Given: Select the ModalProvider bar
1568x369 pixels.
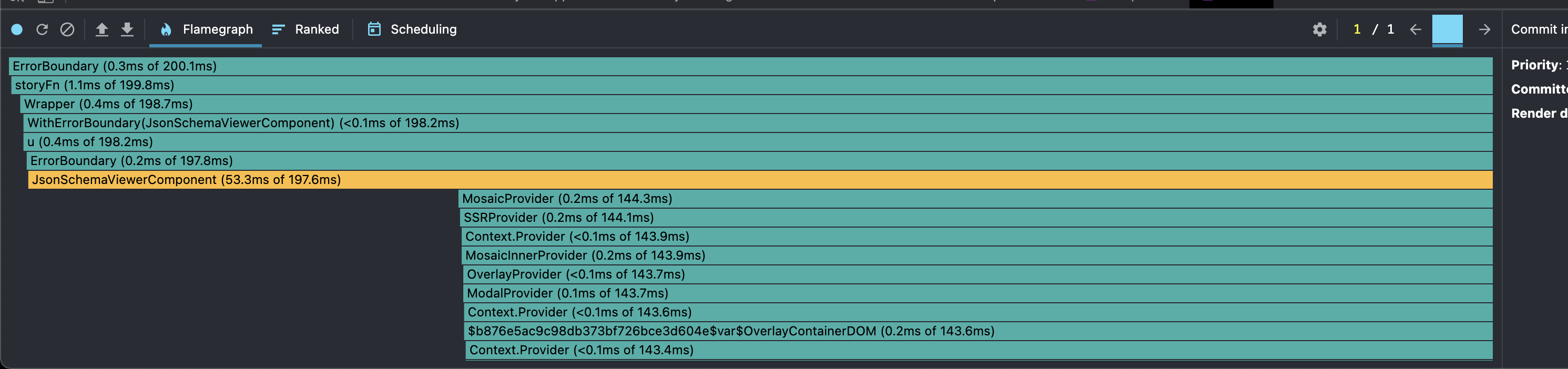Looking at the screenshot, I should click(x=978, y=292).
